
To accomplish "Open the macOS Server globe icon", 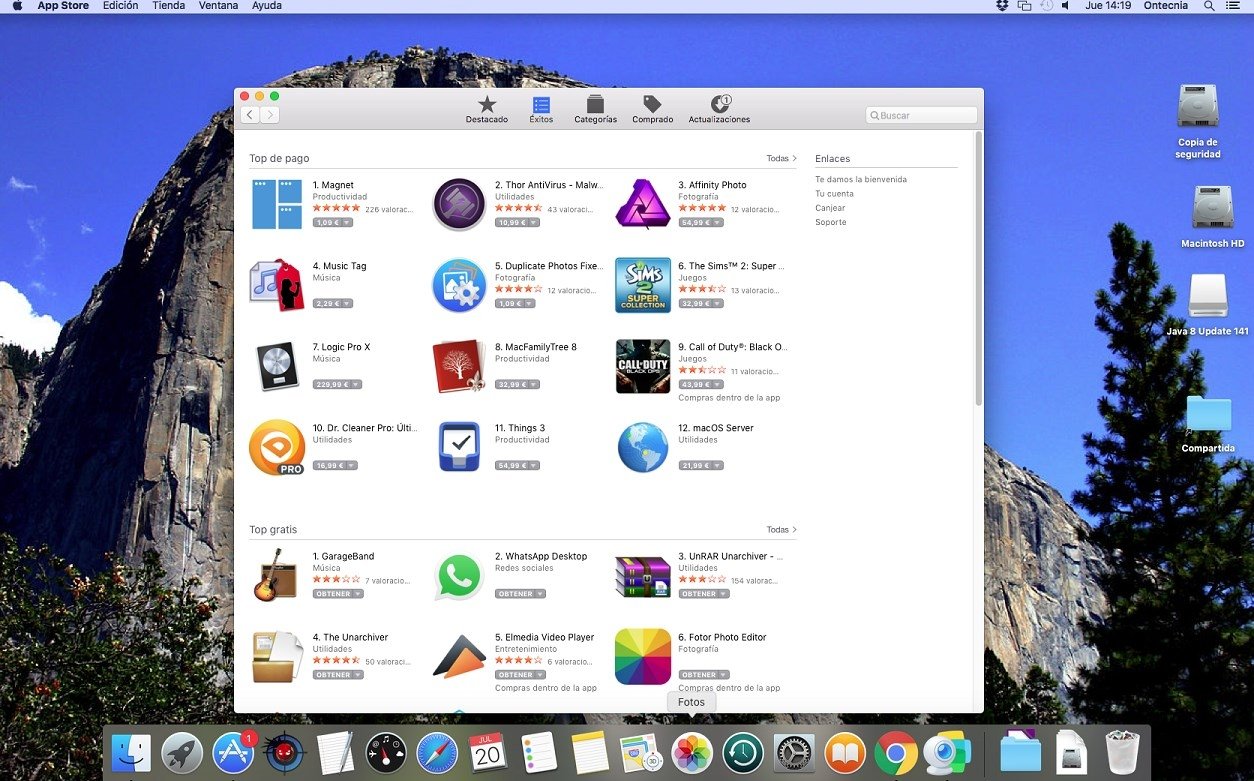I will point(643,447).
